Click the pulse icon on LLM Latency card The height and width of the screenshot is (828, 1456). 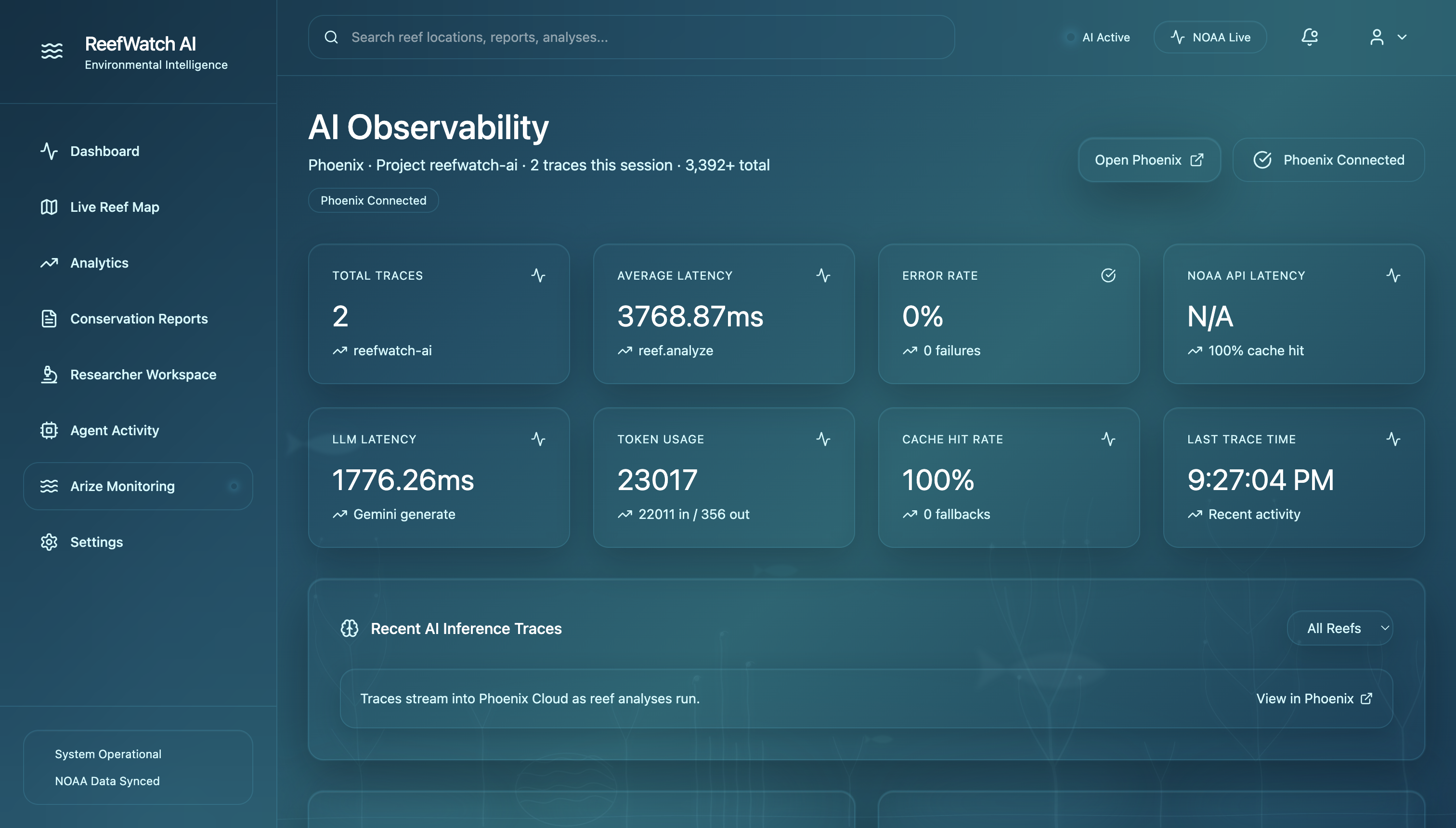[538, 439]
